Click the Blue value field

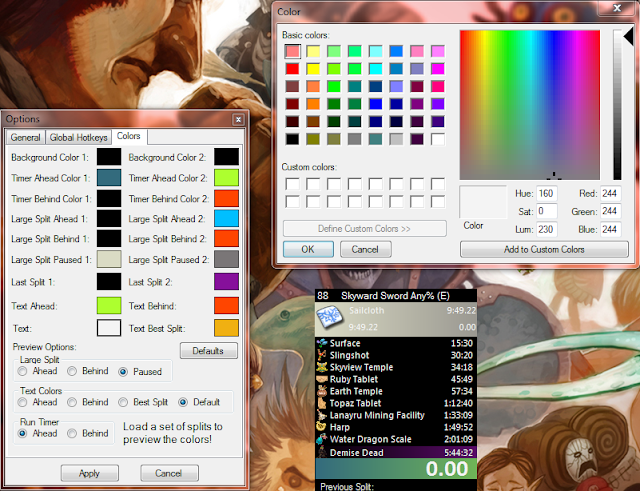coord(611,229)
